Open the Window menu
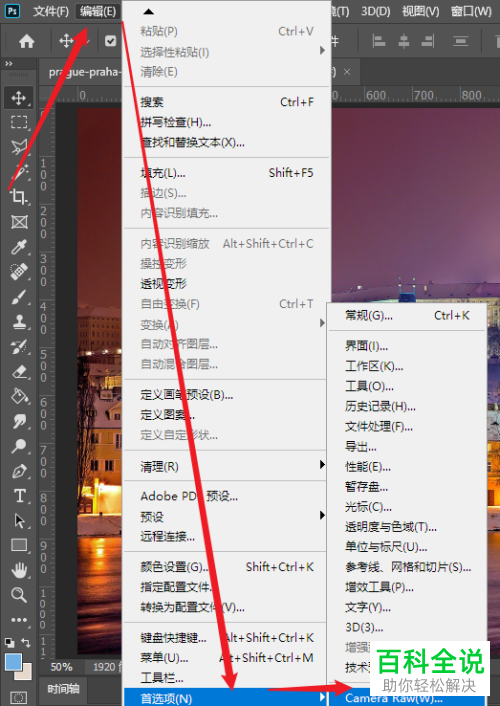500x706 pixels. pos(471,11)
